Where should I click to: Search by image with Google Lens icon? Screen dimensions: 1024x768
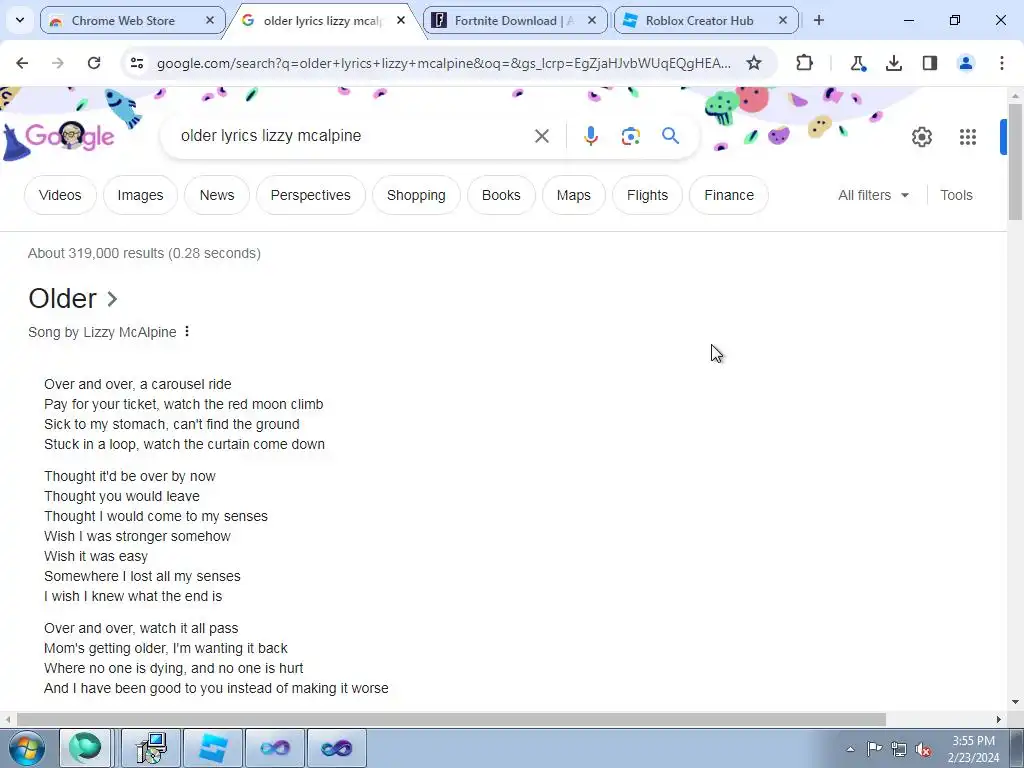630,136
